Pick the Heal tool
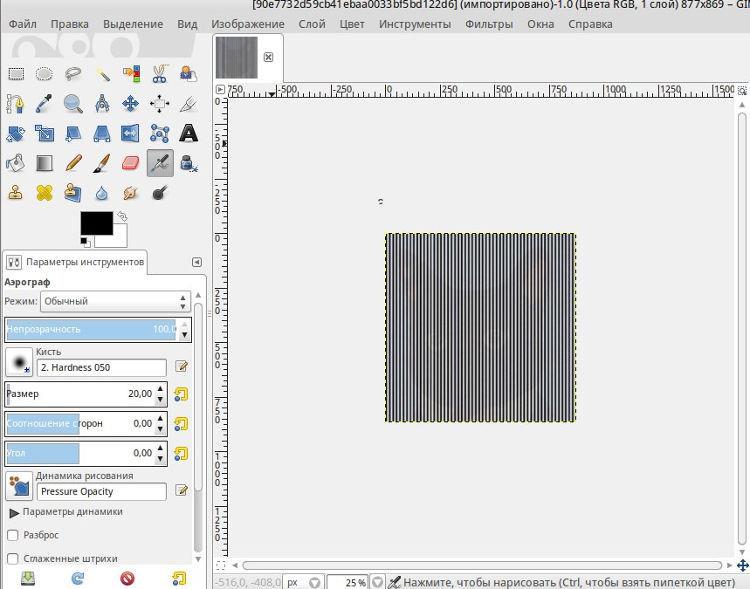The image size is (750, 589). pos(44,192)
